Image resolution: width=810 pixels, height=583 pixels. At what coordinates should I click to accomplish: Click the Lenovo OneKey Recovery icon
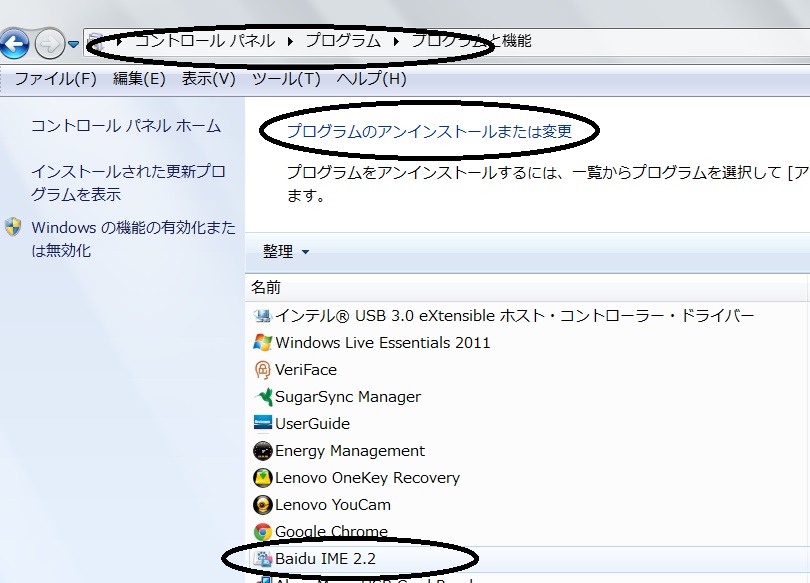262,478
